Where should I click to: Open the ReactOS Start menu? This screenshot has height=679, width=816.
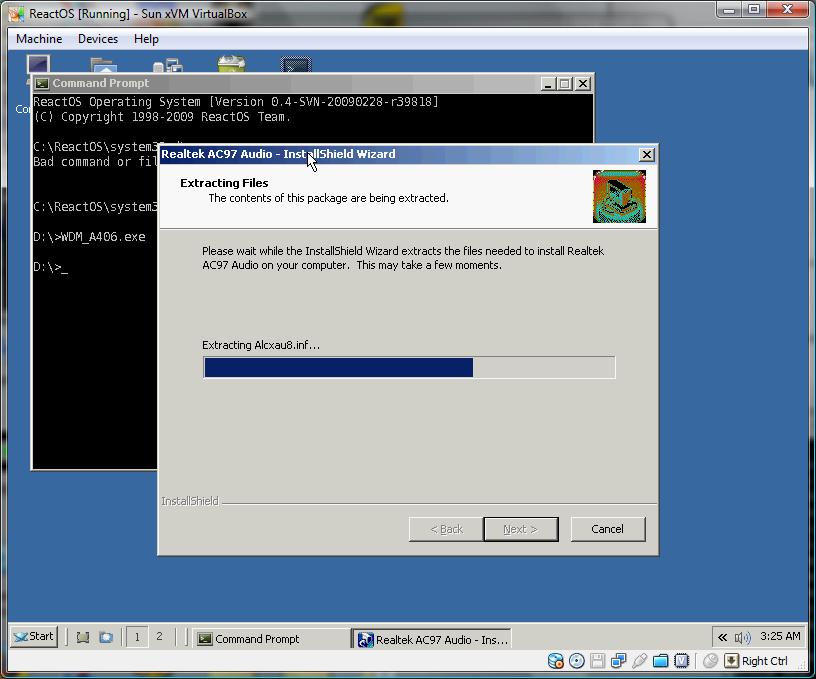pos(34,637)
